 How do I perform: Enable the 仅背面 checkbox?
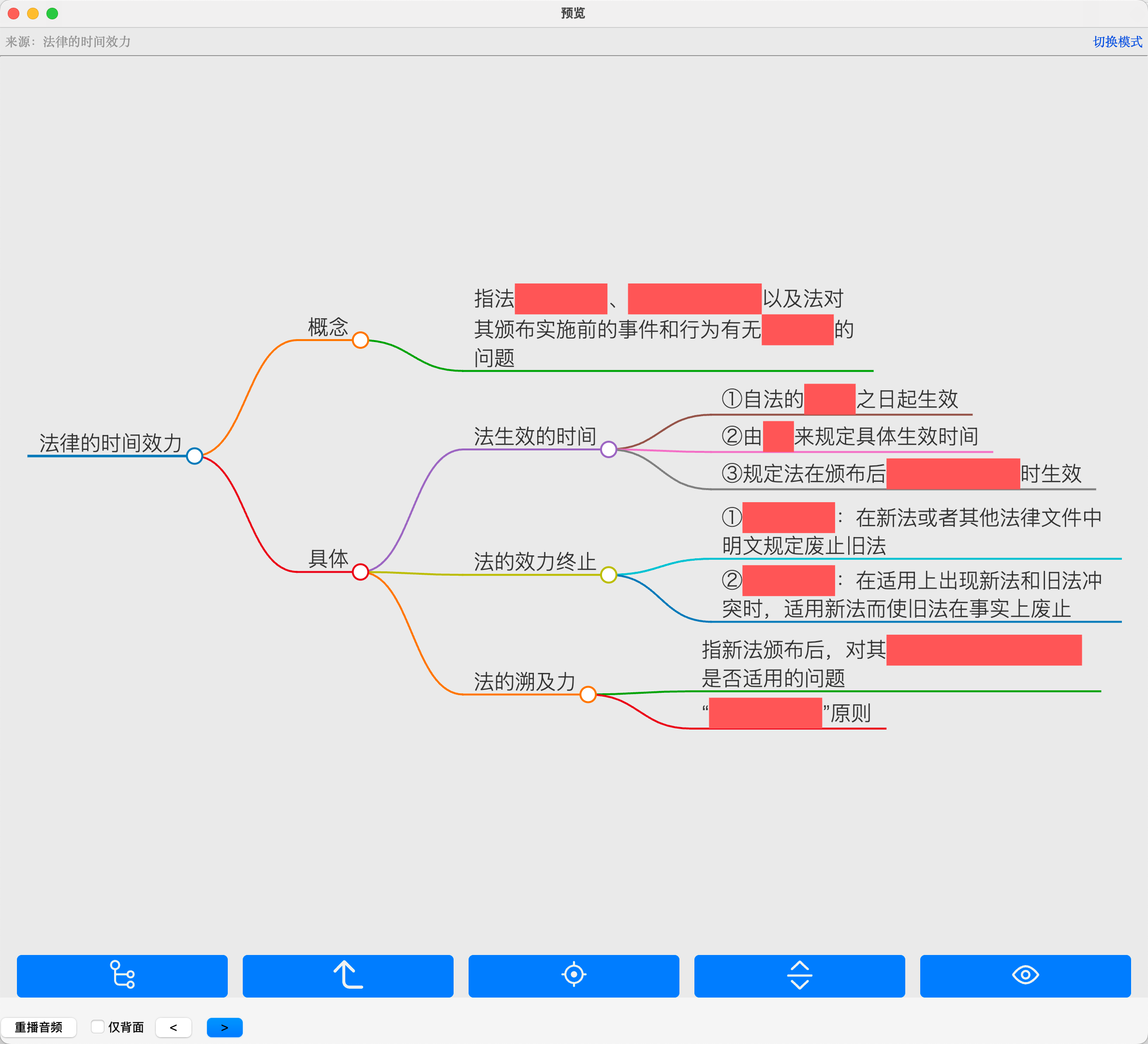pyautogui.click(x=97, y=1027)
